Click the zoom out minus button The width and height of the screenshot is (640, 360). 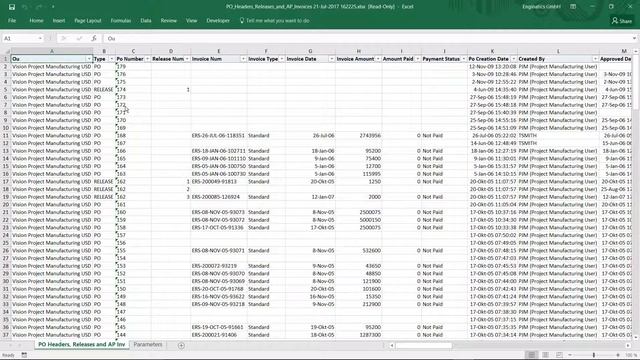[x=570, y=355]
